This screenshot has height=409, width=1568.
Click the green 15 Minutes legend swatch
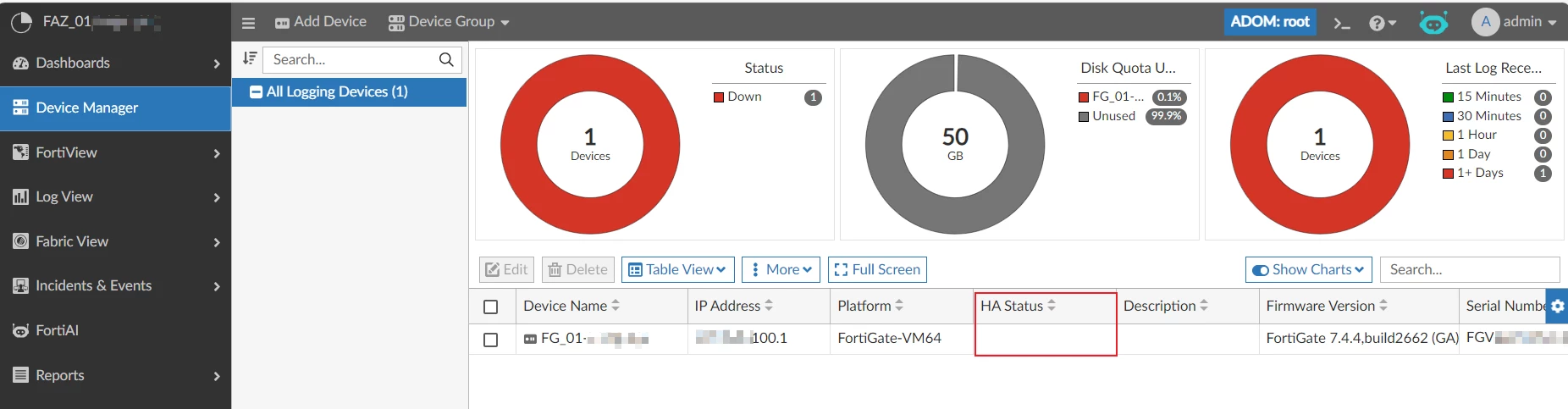pos(1448,97)
